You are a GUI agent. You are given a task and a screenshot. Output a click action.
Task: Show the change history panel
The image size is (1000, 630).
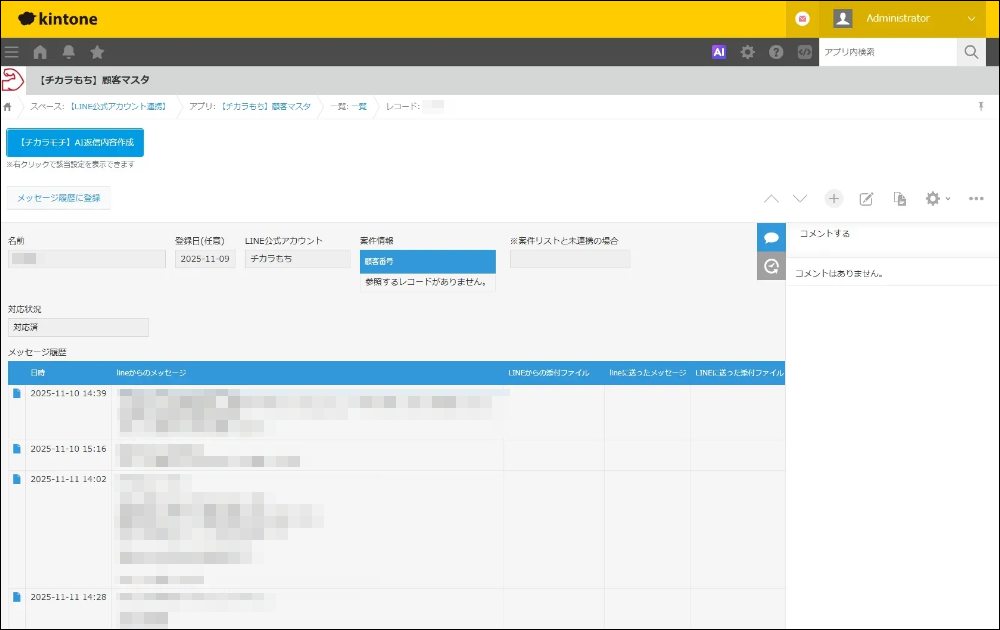pyautogui.click(x=771, y=266)
